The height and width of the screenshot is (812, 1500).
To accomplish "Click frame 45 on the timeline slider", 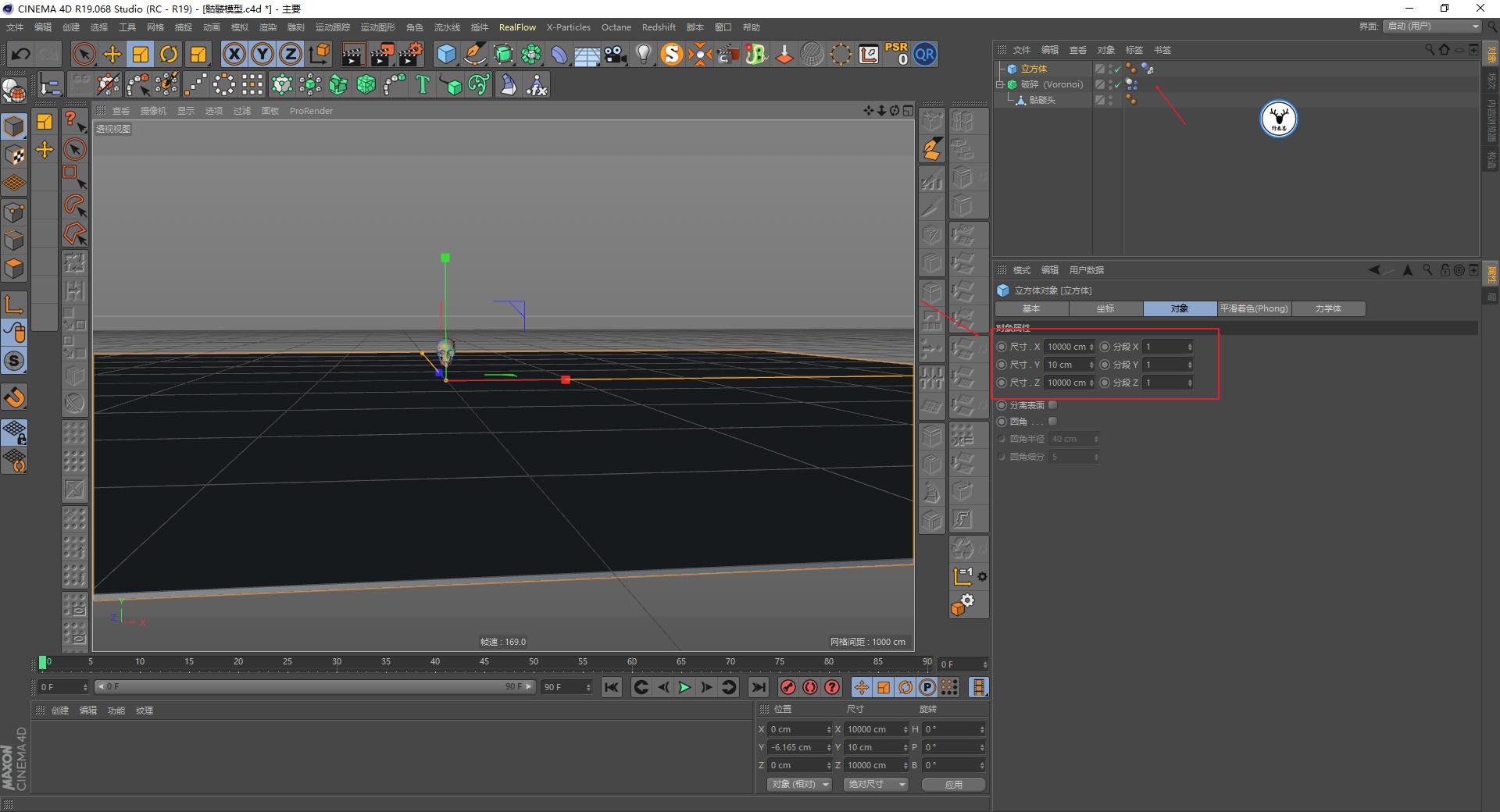I will [x=484, y=663].
